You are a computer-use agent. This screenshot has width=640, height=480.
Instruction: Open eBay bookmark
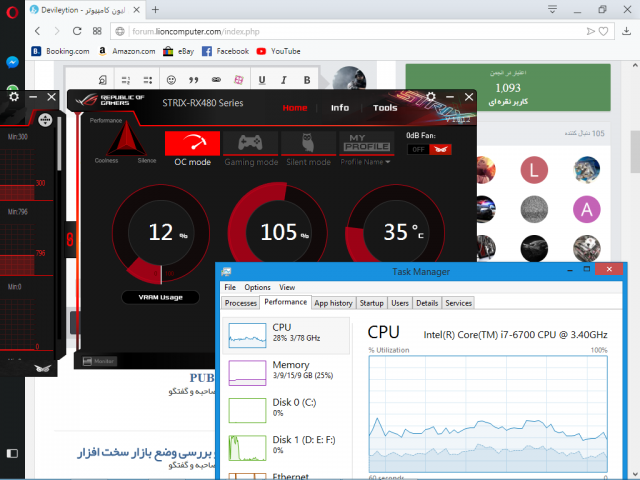point(178,51)
